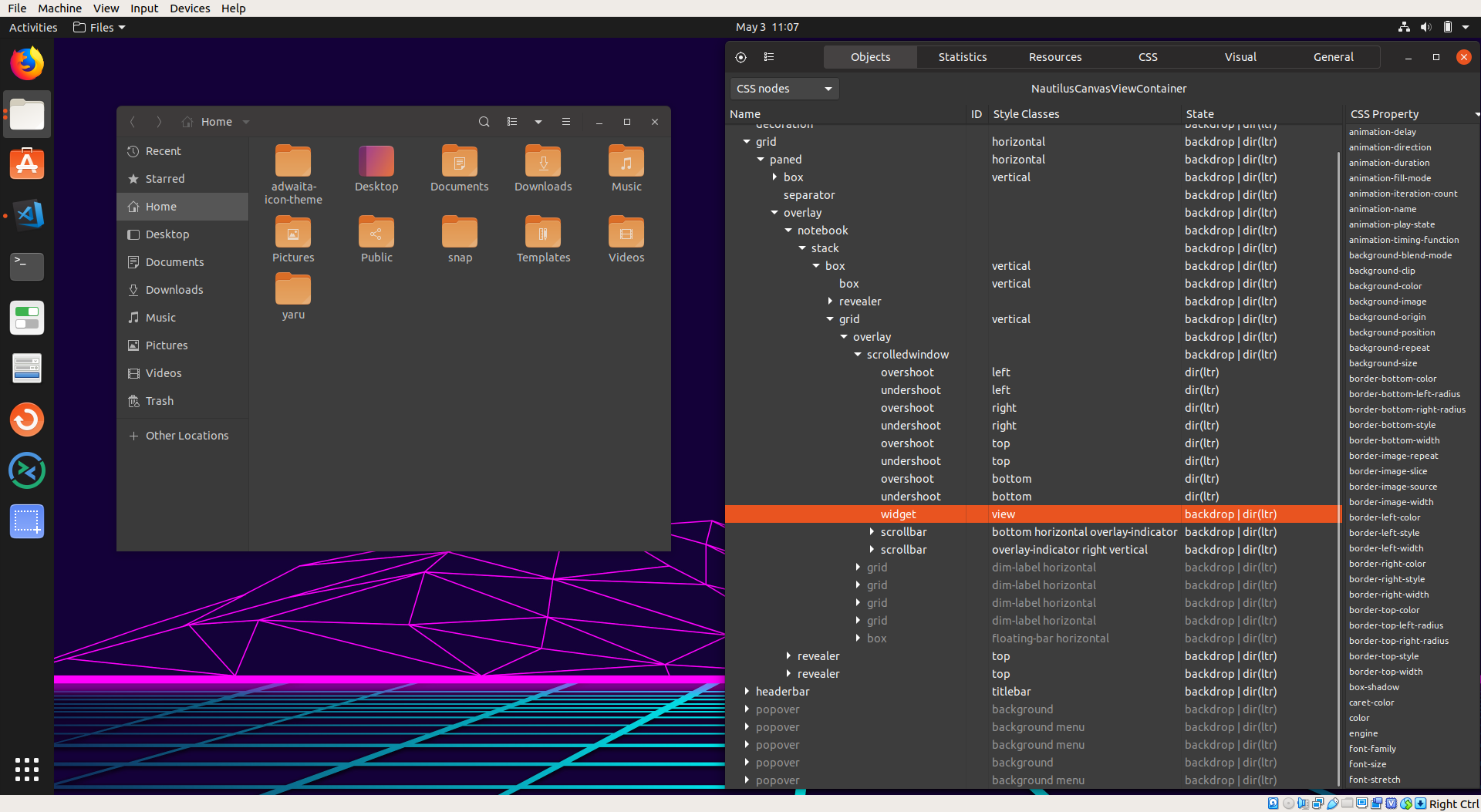Image resolution: width=1481 pixels, height=812 pixels.
Task: Toggle inspector show-details list icon
Action: (769, 57)
